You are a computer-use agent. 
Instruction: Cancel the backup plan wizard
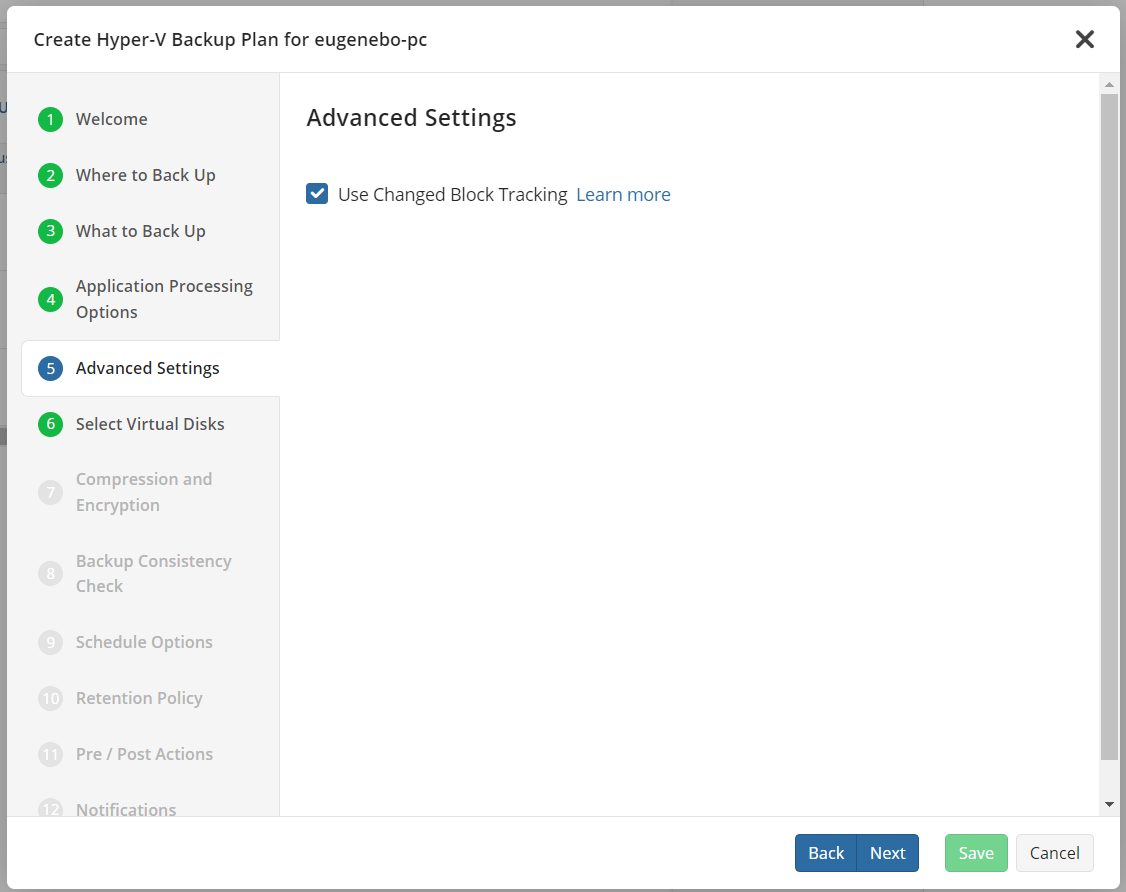[x=1054, y=853]
